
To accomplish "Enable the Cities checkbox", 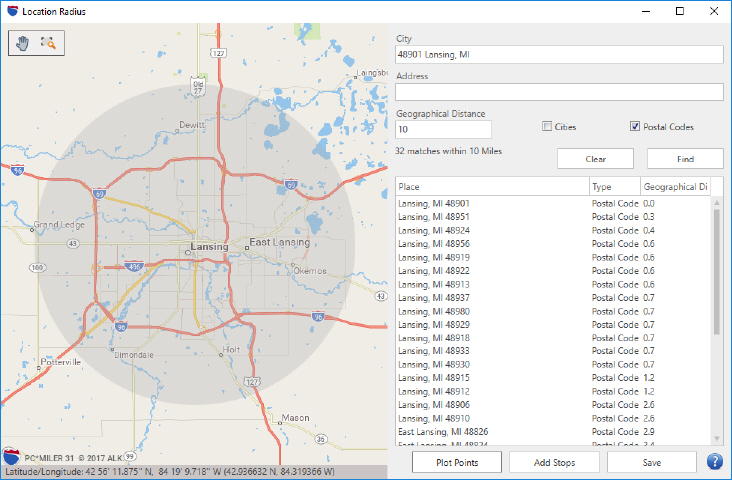I will point(547,127).
